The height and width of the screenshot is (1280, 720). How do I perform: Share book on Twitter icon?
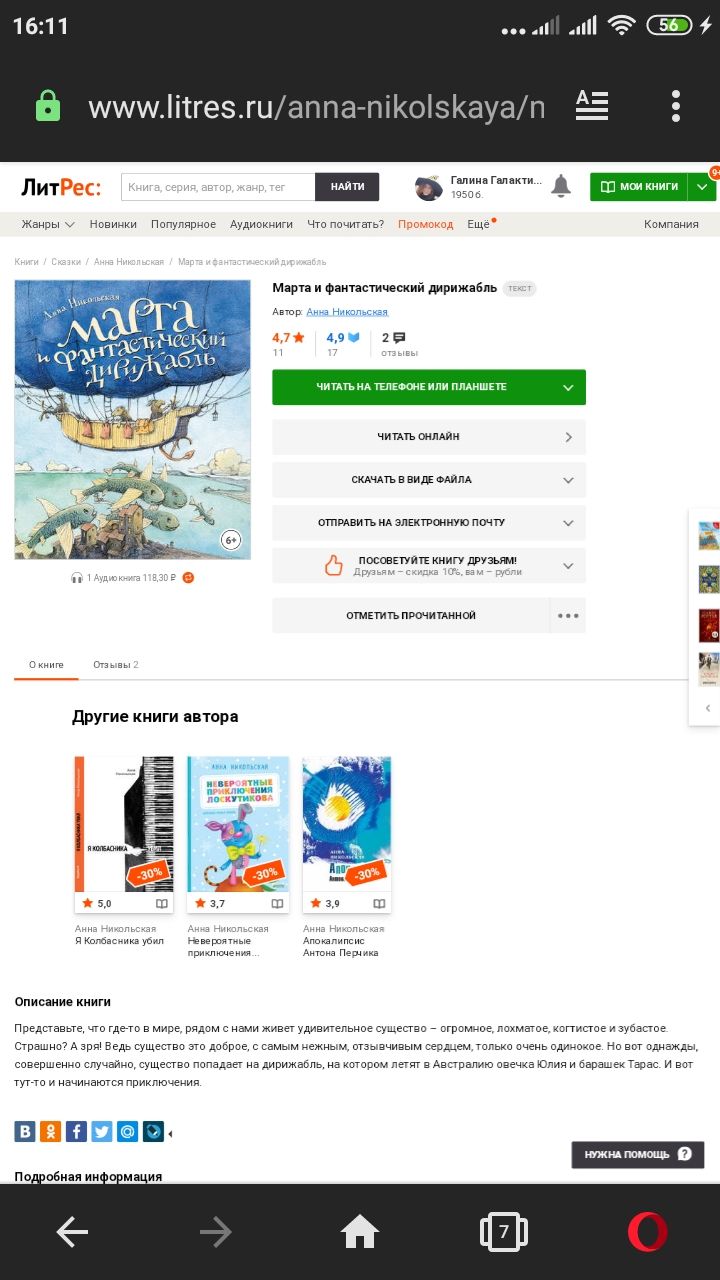click(102, 1132)
